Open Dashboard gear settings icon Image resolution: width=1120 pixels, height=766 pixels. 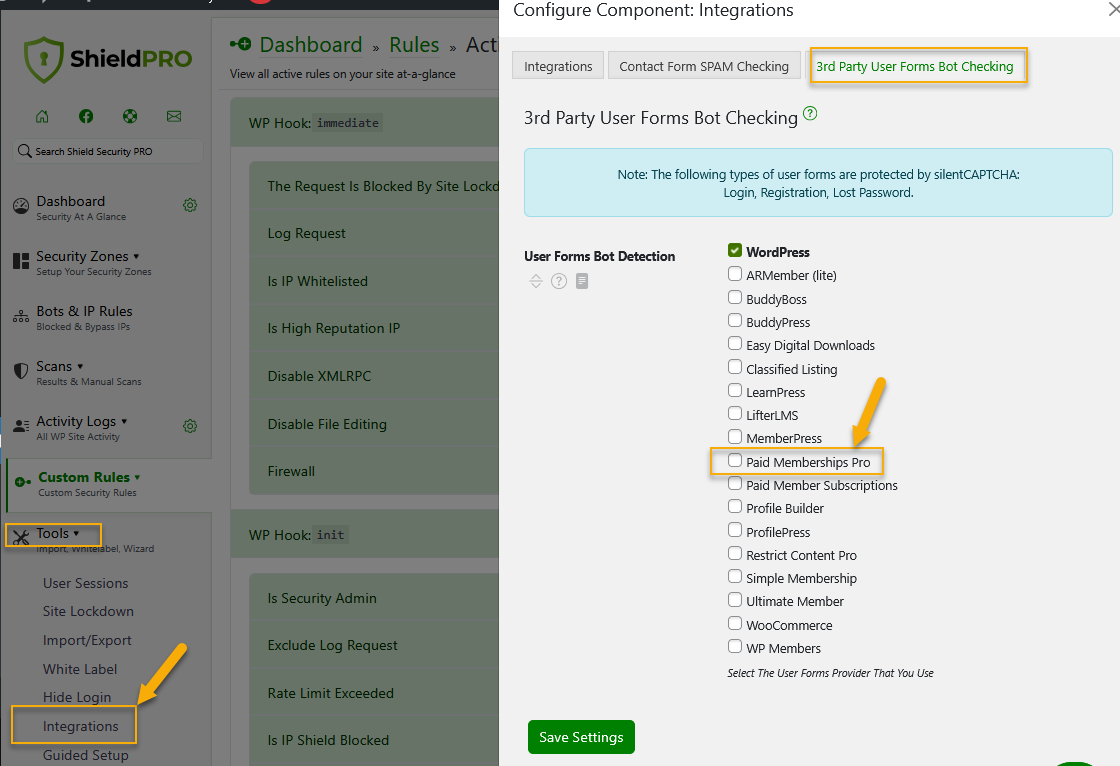(x=190, y=205)
